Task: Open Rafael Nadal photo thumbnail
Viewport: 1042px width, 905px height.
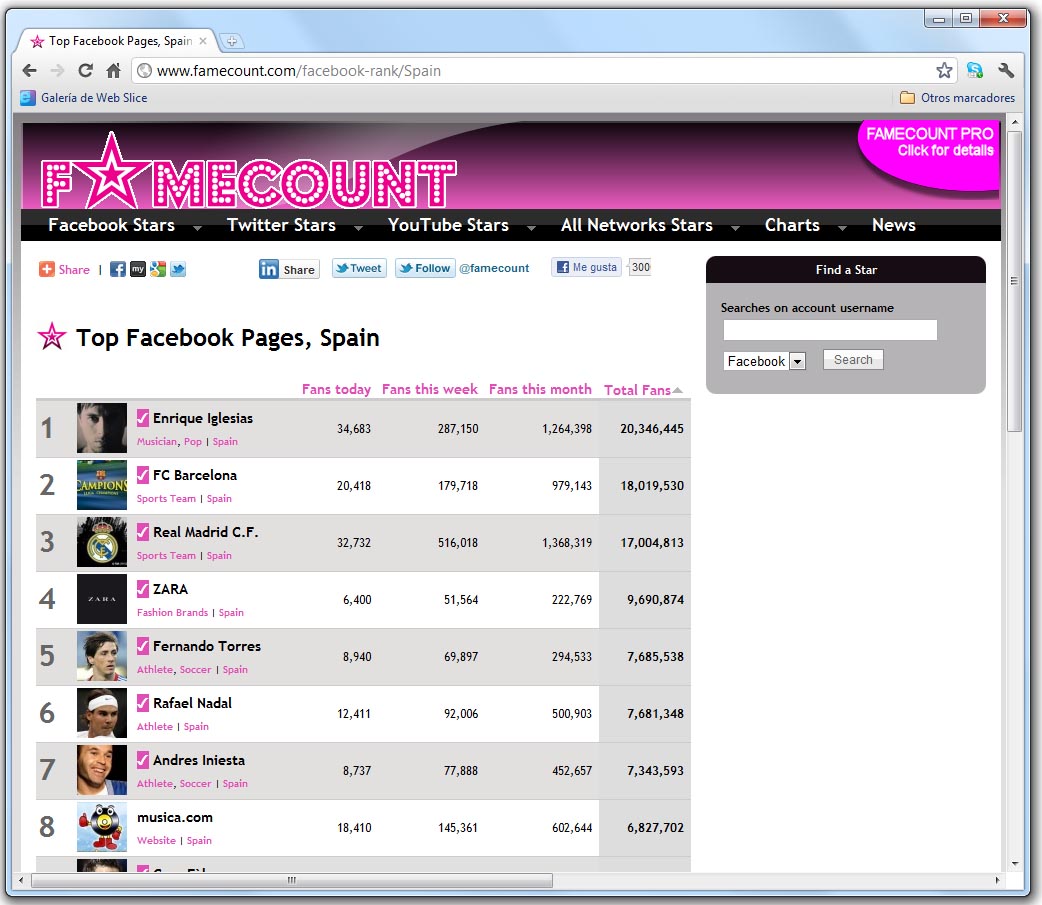Action: [x=102, y=713]
